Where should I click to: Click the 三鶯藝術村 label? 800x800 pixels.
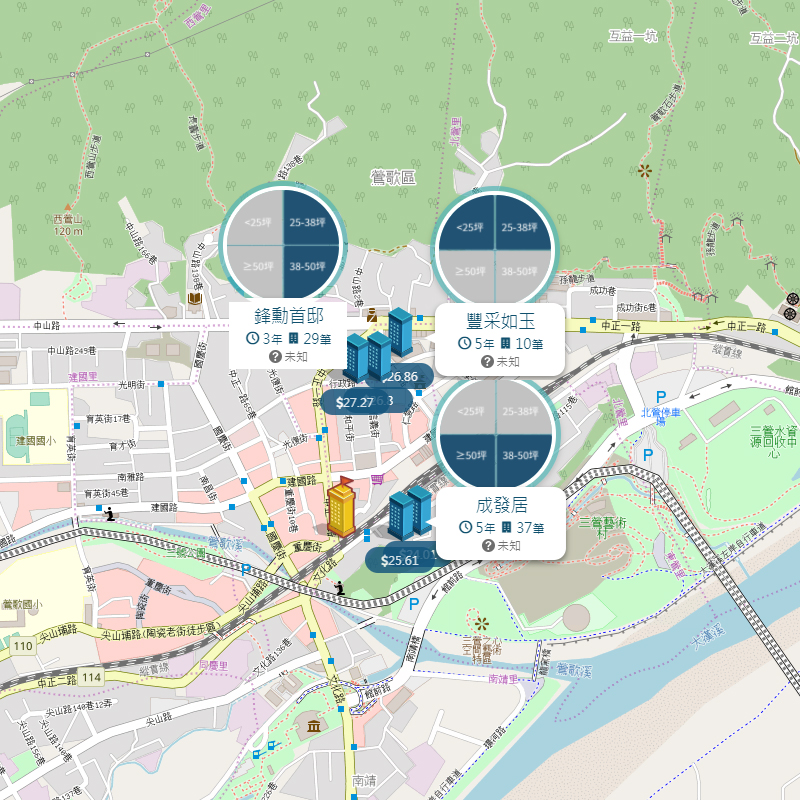click(603, 528)
